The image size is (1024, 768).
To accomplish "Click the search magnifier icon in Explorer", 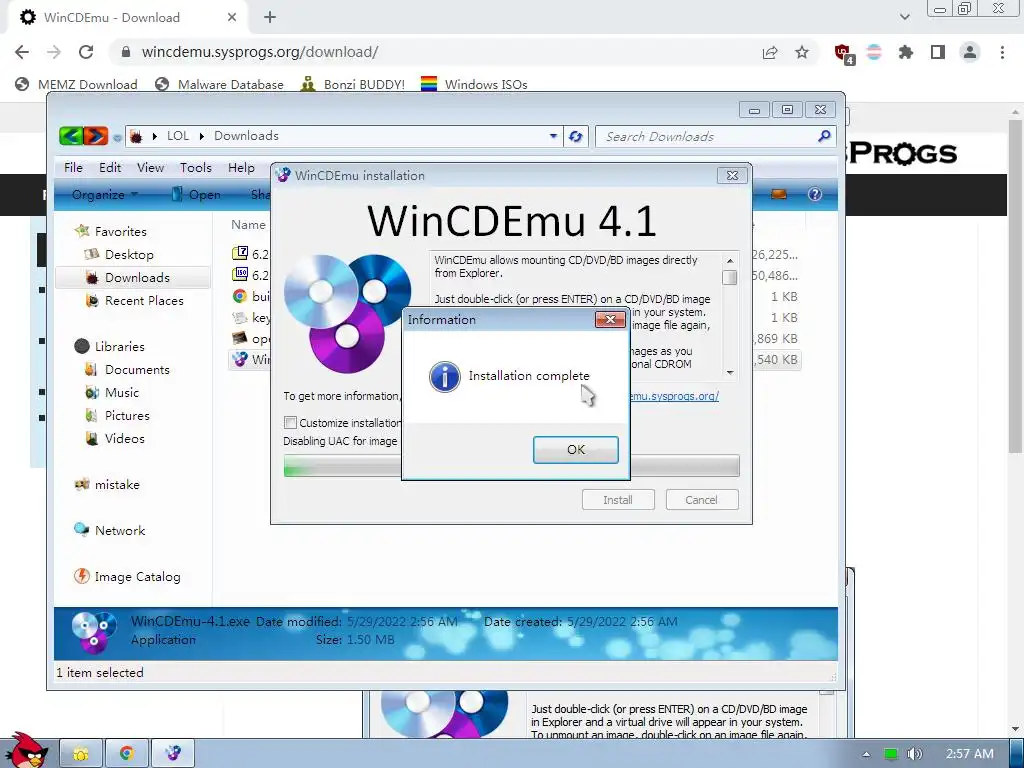I will 824,136.
